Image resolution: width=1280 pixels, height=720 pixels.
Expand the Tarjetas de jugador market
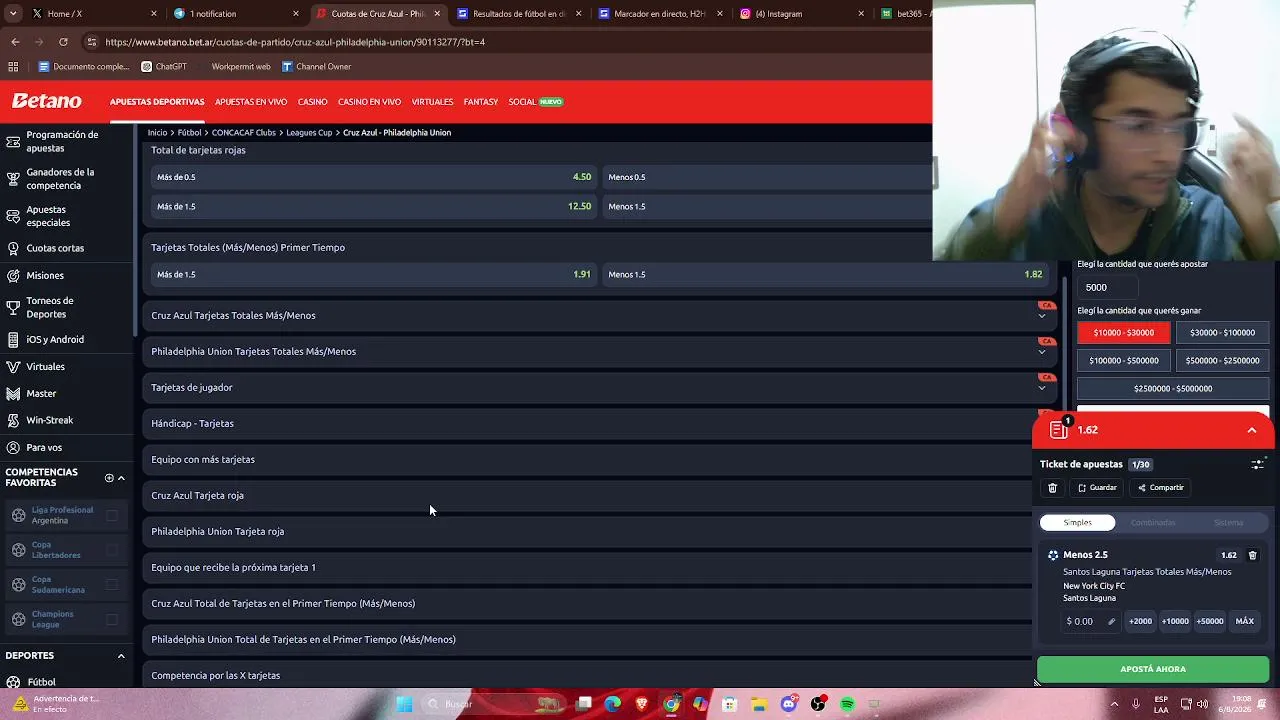(598, 387)
